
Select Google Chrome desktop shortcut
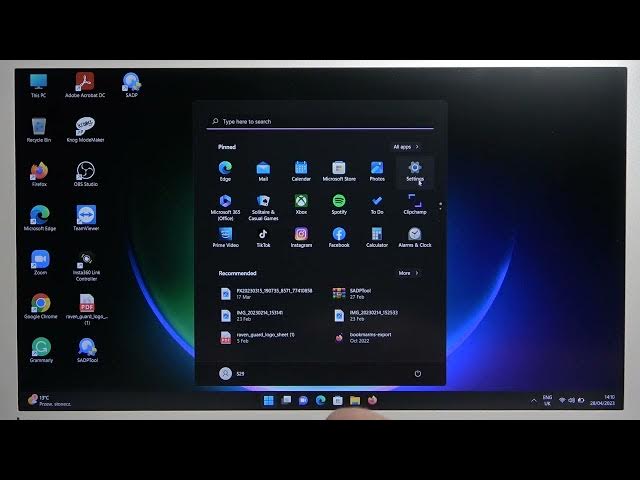pyautogui.click(x=40, y=307)
